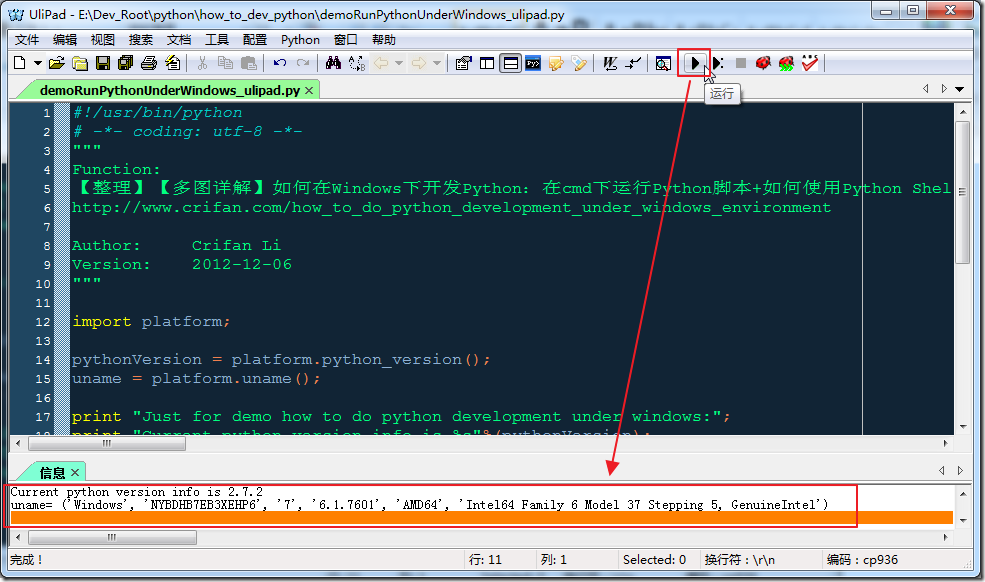Open the 工具 menu
Image resolution: width=985 pixels, height=582 pixels.
click(x=217, y=40)
